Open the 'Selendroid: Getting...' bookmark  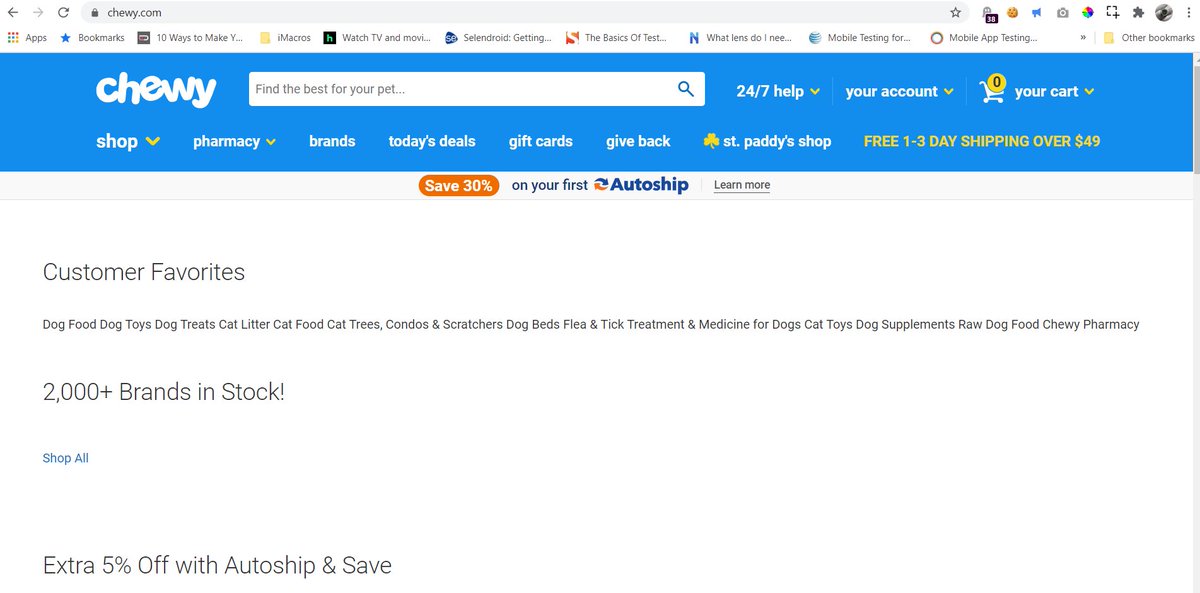498,38
